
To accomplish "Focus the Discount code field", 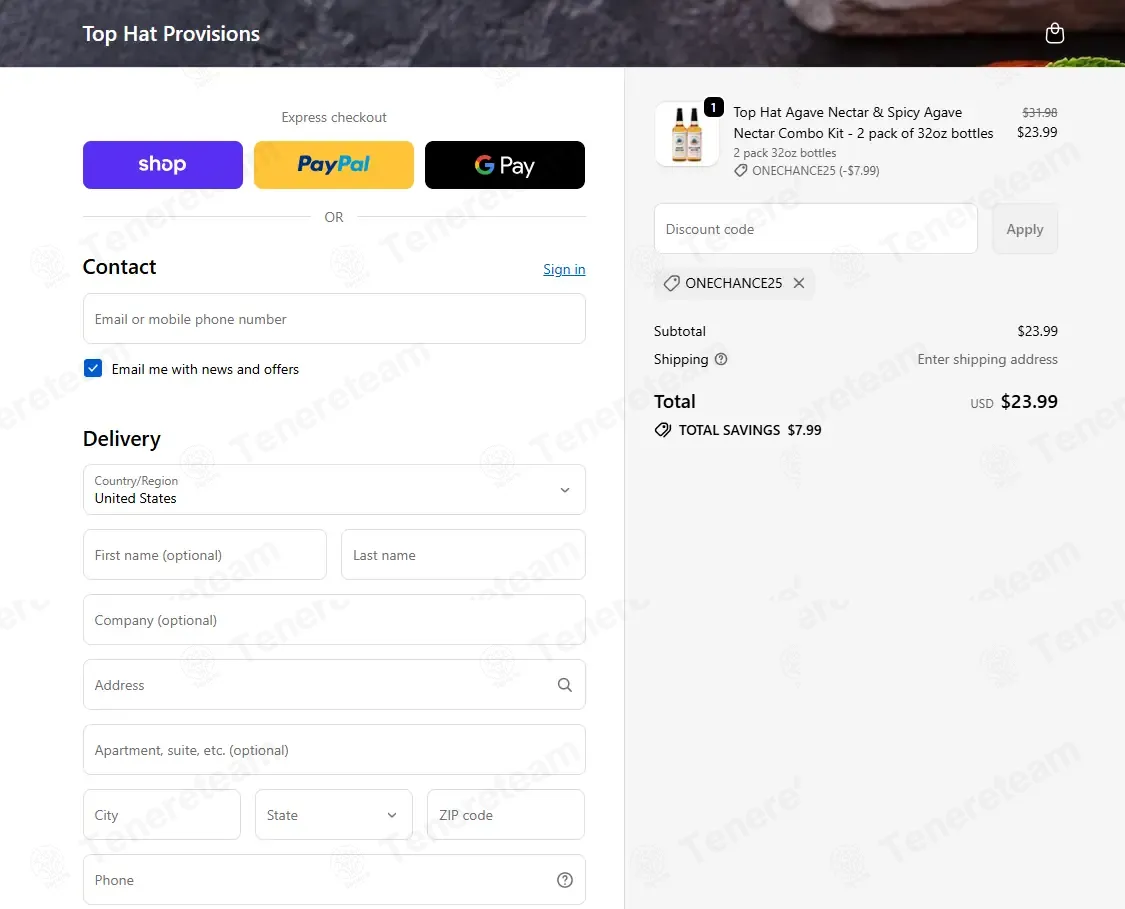I will [x=815, y=229].
